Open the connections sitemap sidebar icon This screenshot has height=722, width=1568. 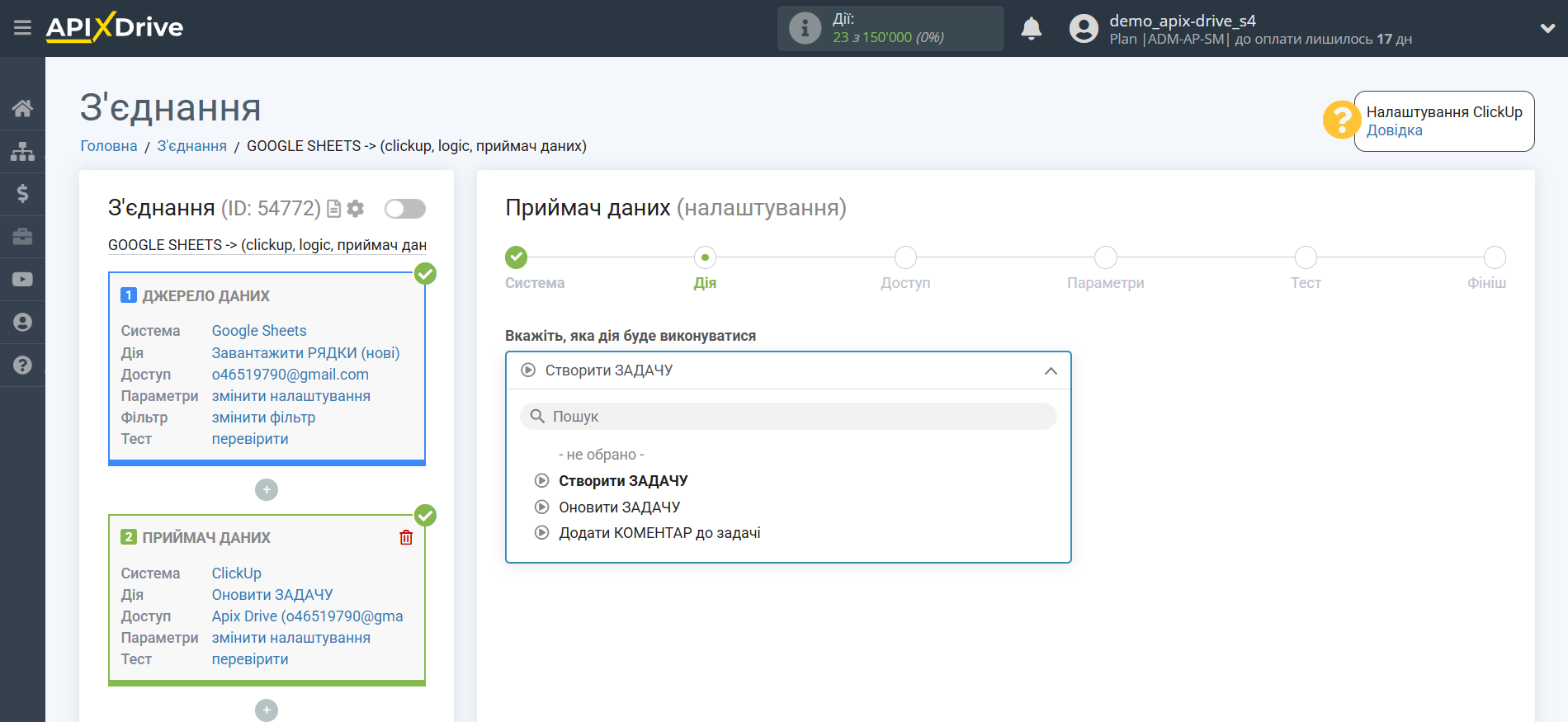22,151
